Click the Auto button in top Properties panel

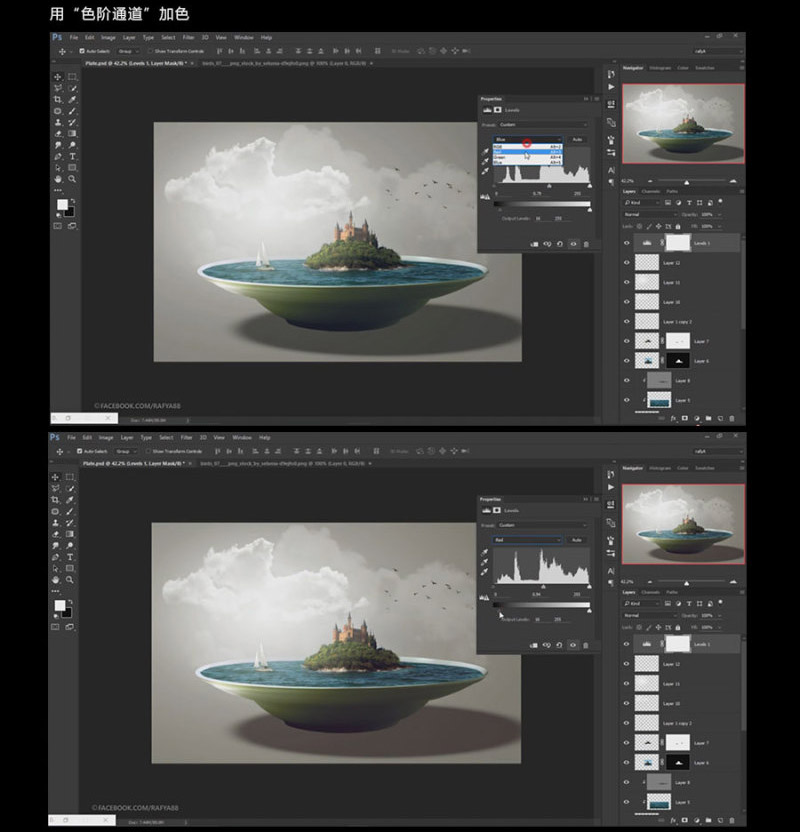coord(577,140)
